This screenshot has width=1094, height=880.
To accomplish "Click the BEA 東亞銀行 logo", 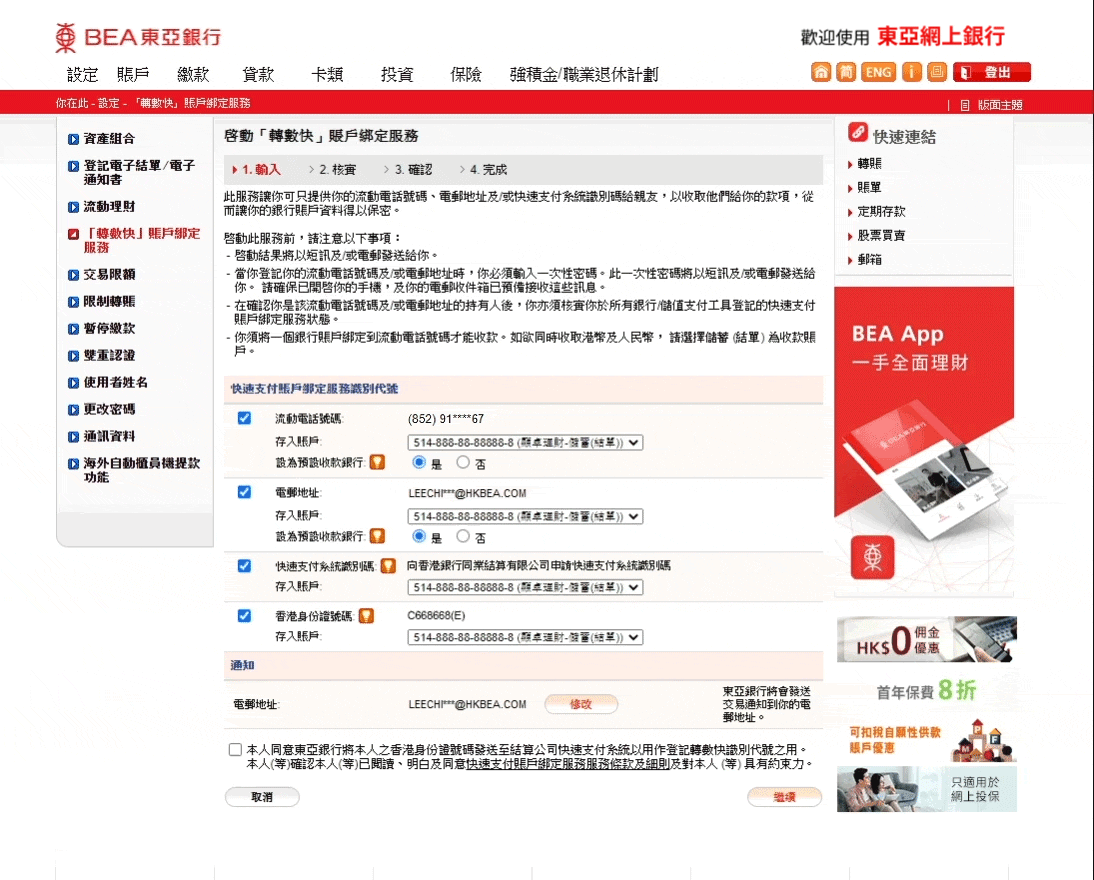I will (138, 37).
